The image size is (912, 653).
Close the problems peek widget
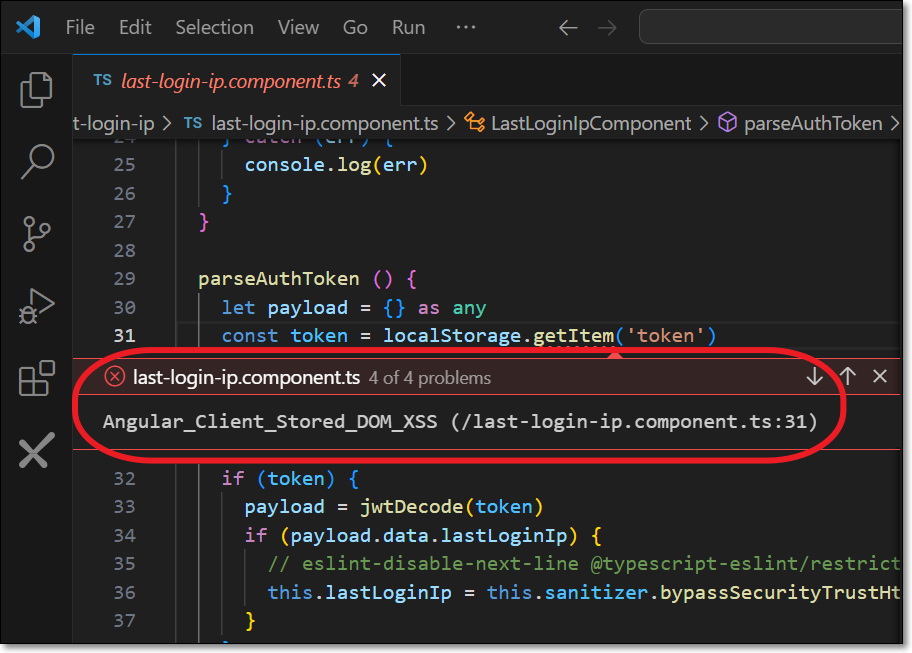tap(880, 376)
